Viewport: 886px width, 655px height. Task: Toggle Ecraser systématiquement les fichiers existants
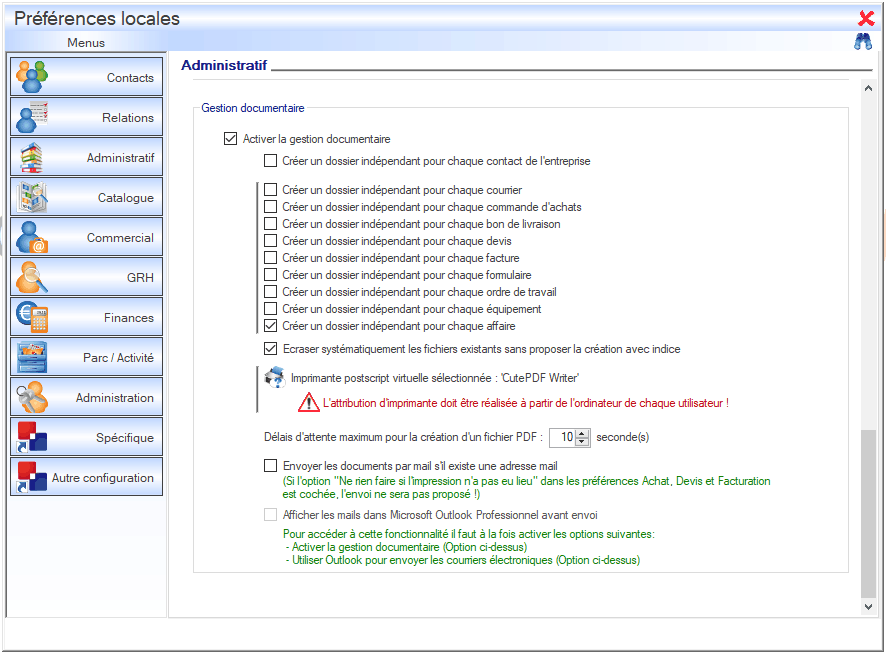(x=270, y=349)
